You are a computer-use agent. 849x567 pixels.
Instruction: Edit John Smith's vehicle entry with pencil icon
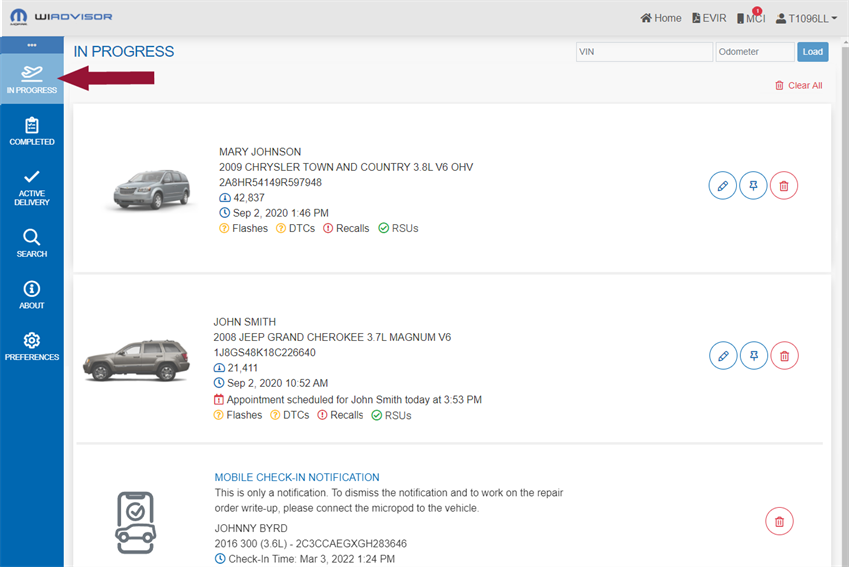click(x=723, y=356)
